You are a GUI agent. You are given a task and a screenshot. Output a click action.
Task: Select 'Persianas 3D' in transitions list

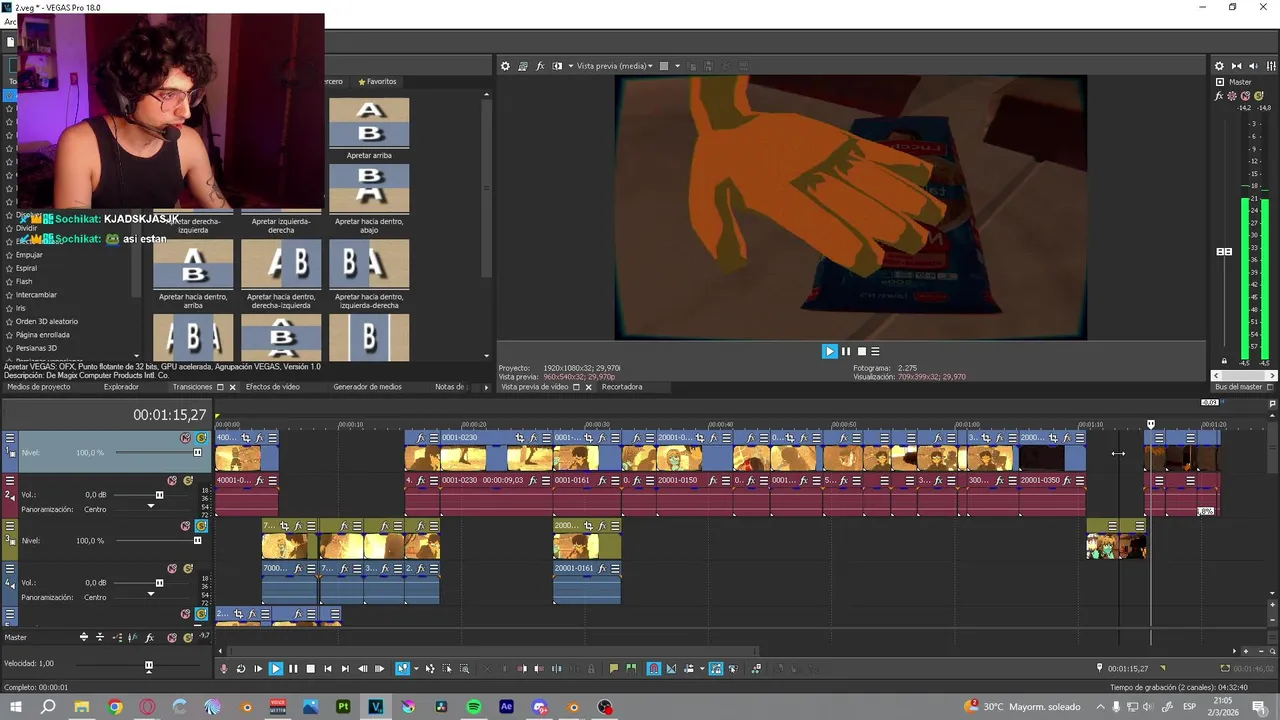pos(36,348)
